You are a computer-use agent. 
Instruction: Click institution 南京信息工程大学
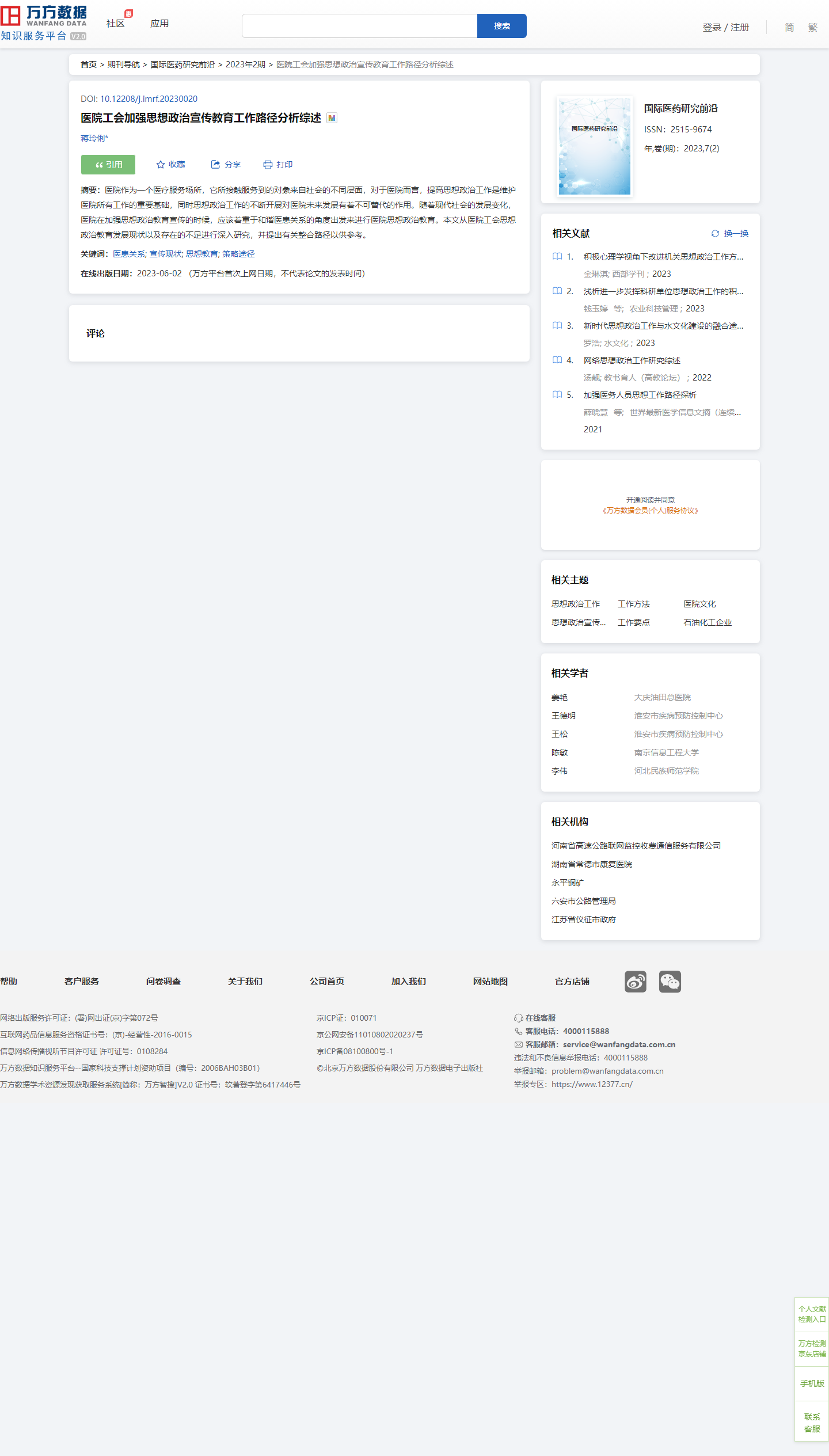[x=667, y=752]
